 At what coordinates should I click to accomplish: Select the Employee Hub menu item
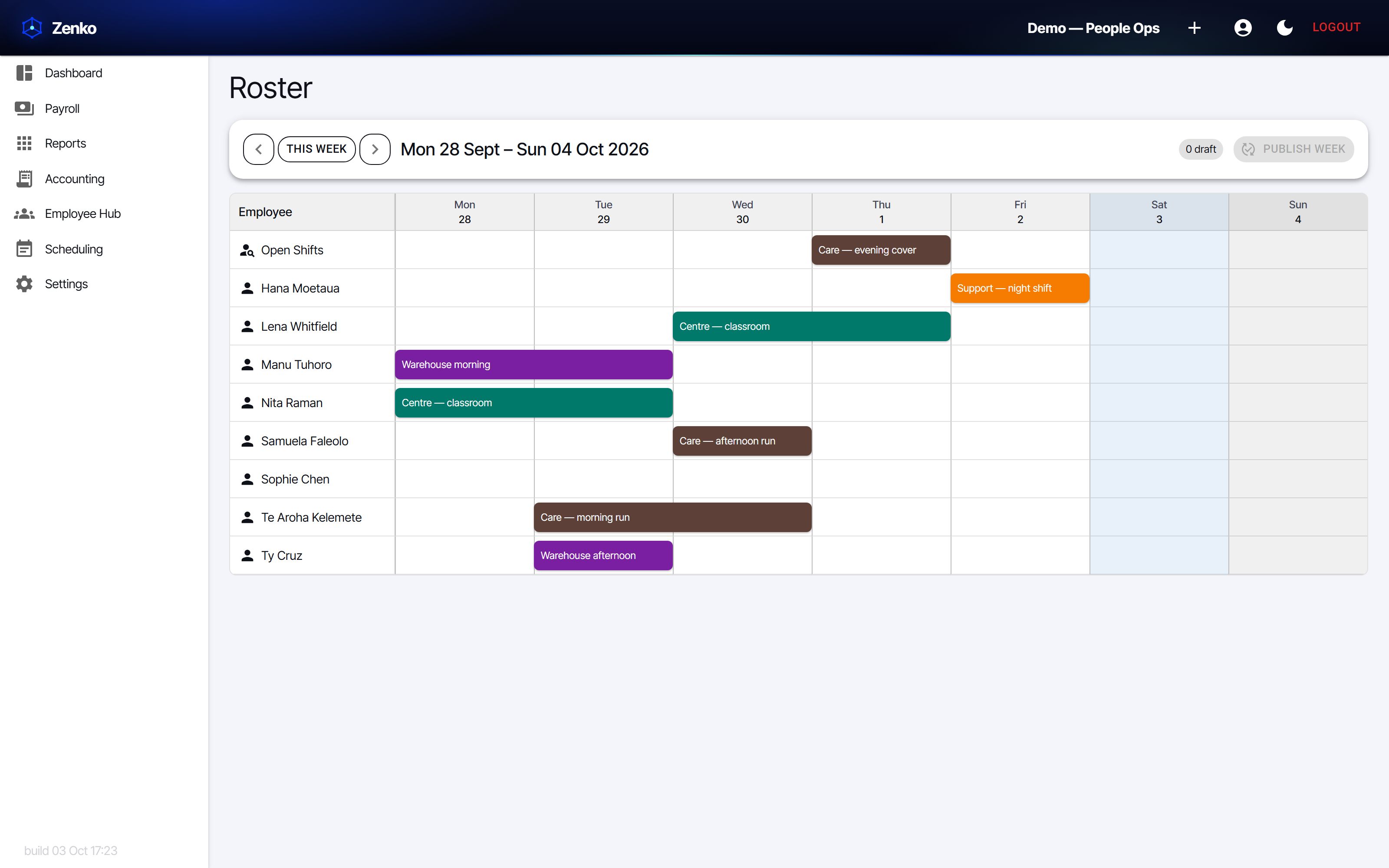[x=104, y=214]
